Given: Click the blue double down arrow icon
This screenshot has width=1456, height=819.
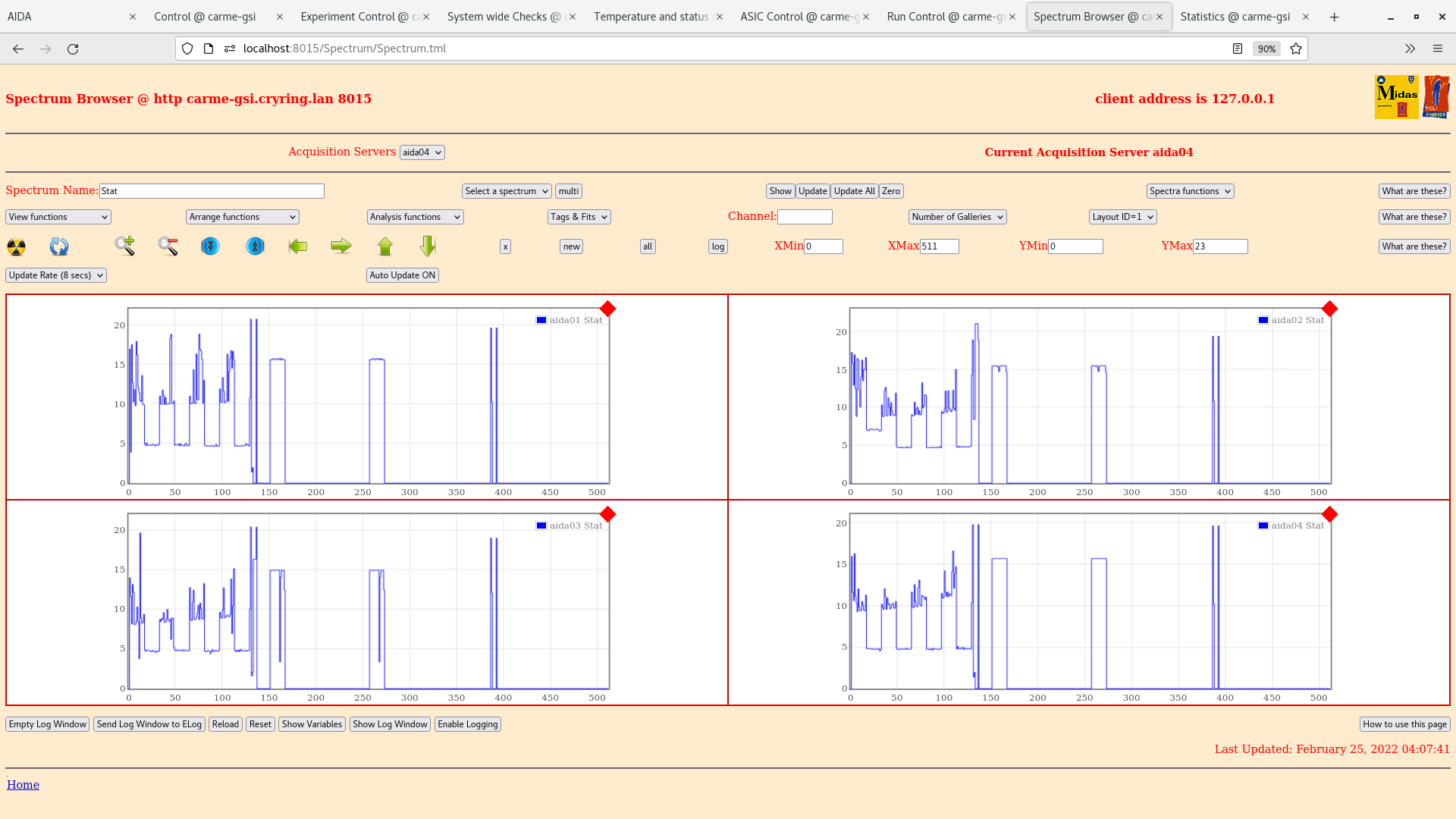Looking at the screenshot, I should [211, 246].
